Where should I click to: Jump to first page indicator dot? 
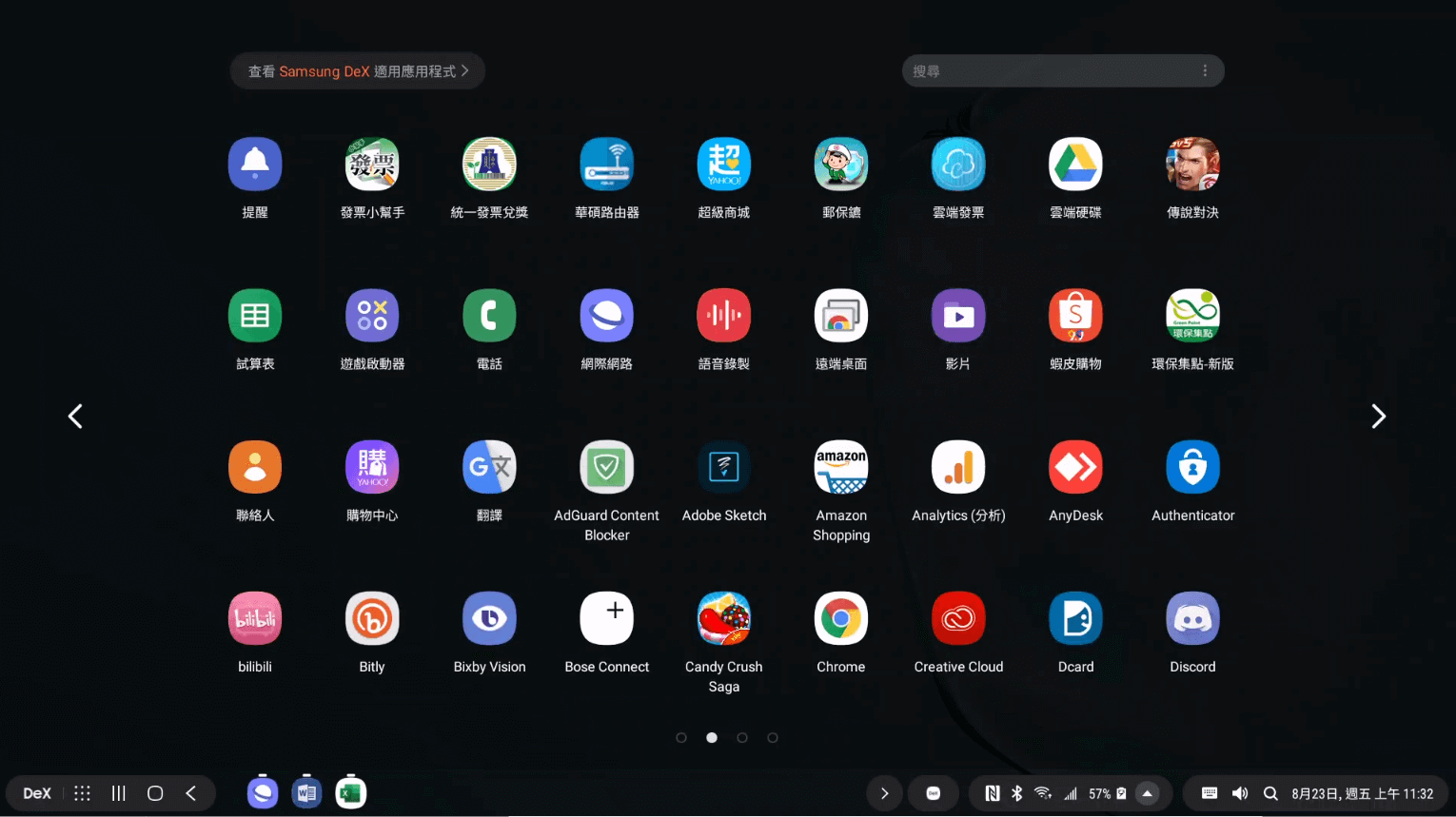(681, 738)
